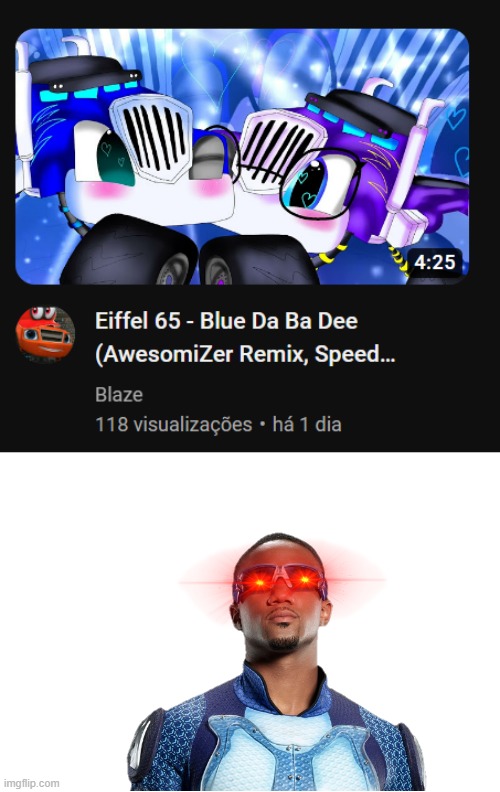
Task: Click the blue truck's grille
Action: click(151, 136)
